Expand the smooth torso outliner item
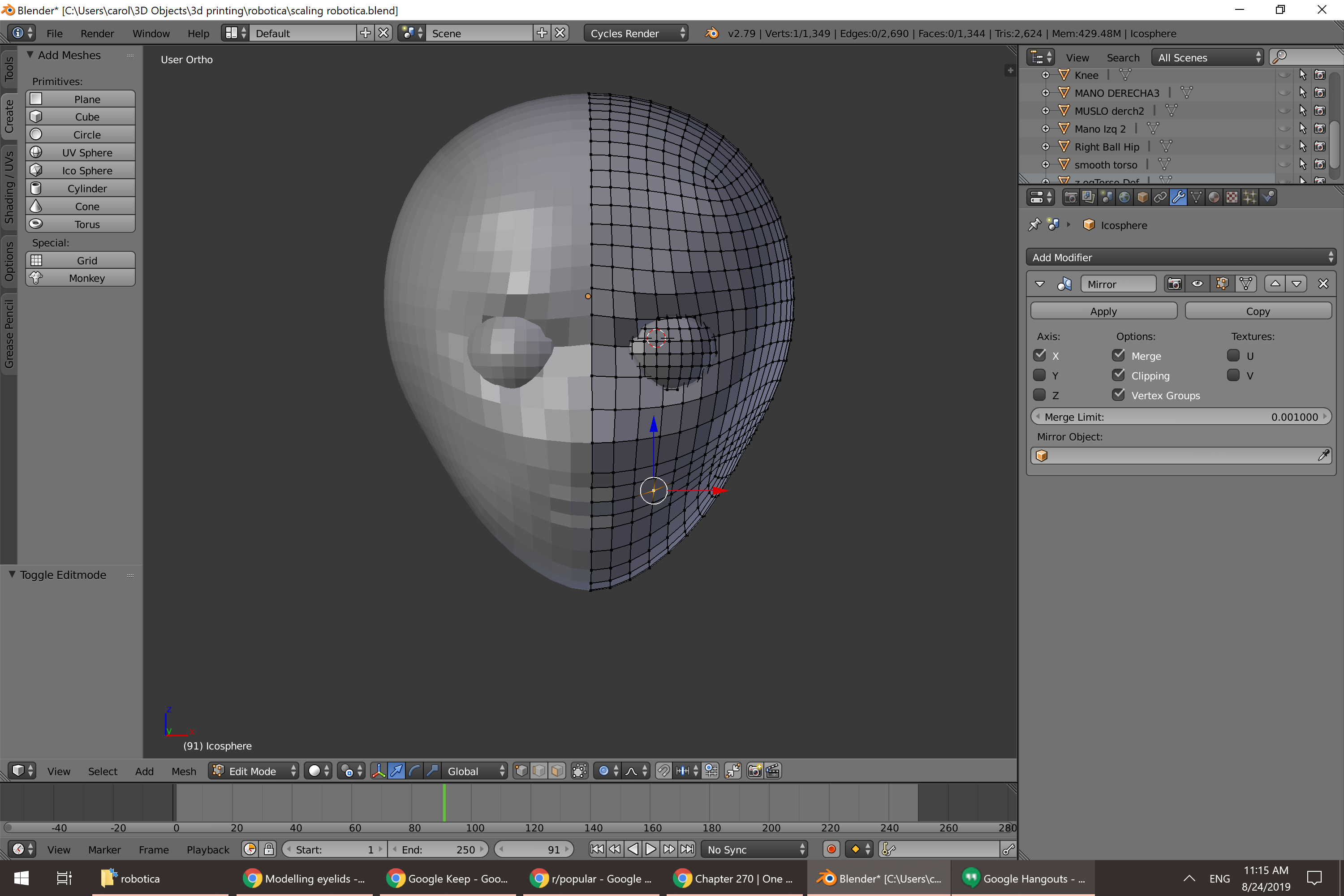Screen dimensions: 1344x896 pos(1045,164)
